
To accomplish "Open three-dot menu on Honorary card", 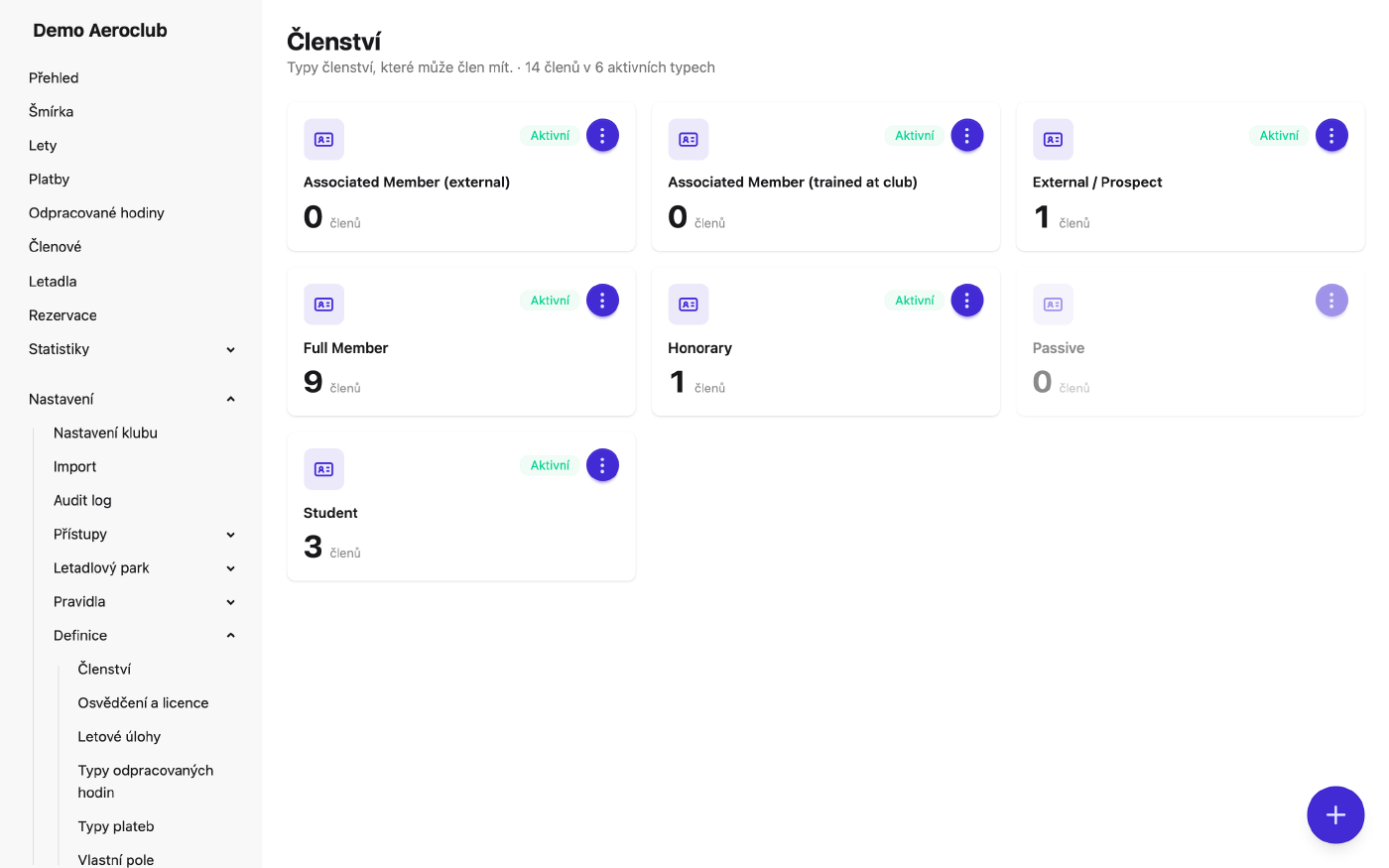I will tap(967, 300).
